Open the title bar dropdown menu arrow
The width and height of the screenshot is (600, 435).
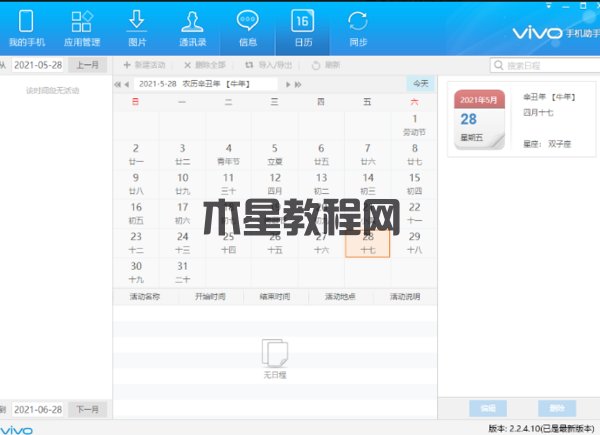tap(548, 6)
